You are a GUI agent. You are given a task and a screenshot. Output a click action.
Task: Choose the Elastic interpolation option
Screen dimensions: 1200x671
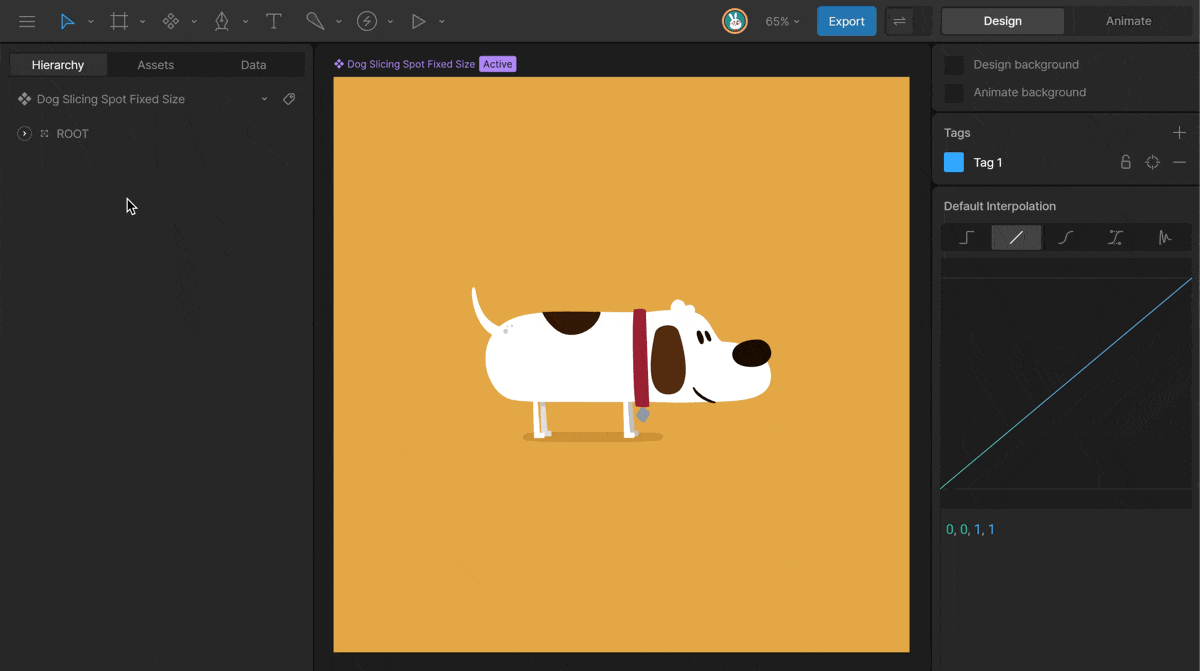(x=1165, y=237)
